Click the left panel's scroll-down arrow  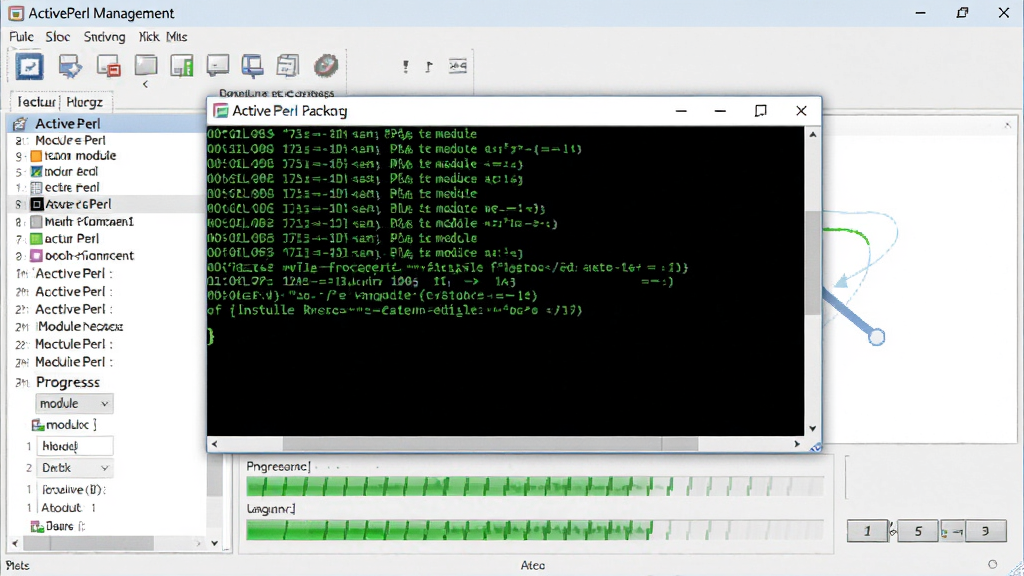pos(214,543)
